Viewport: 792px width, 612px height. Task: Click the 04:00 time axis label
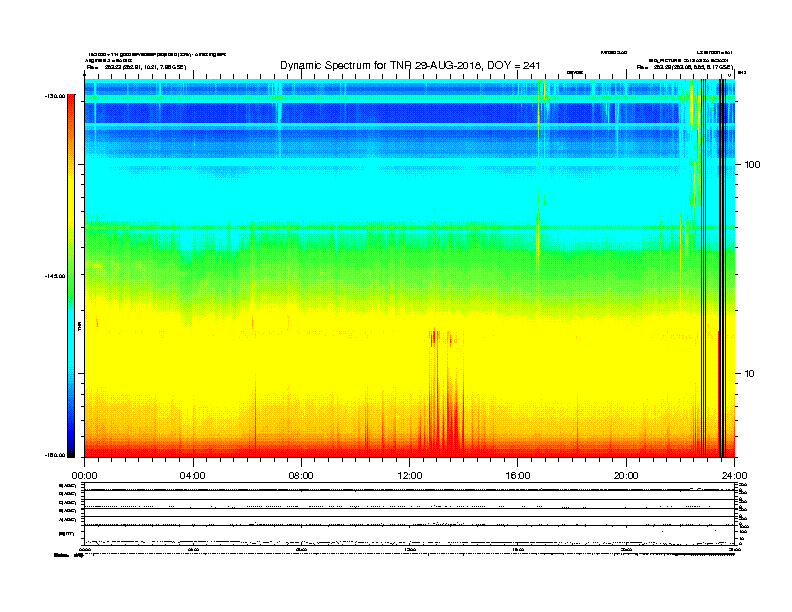(193, 476)
